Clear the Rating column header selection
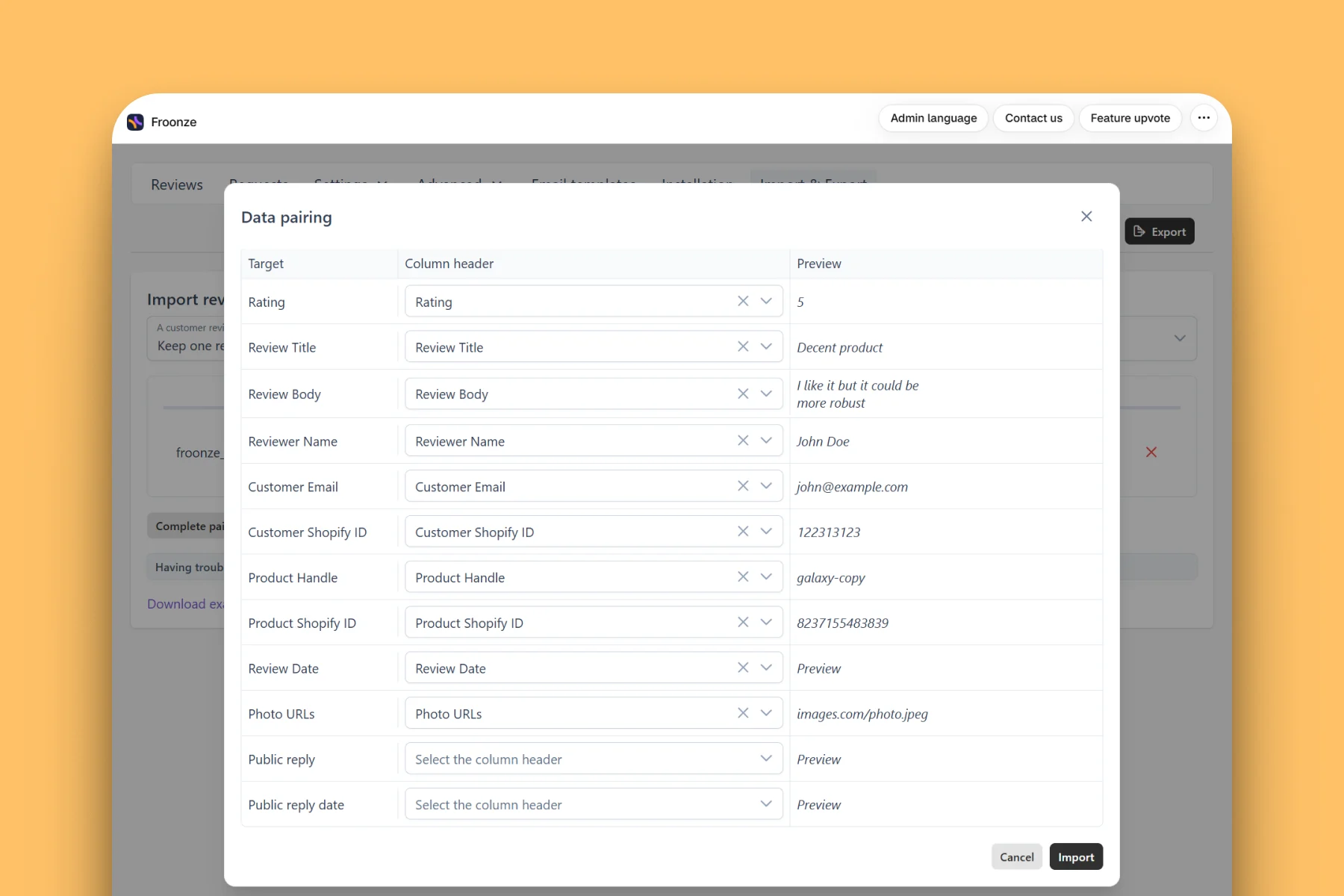 point(743,301)
